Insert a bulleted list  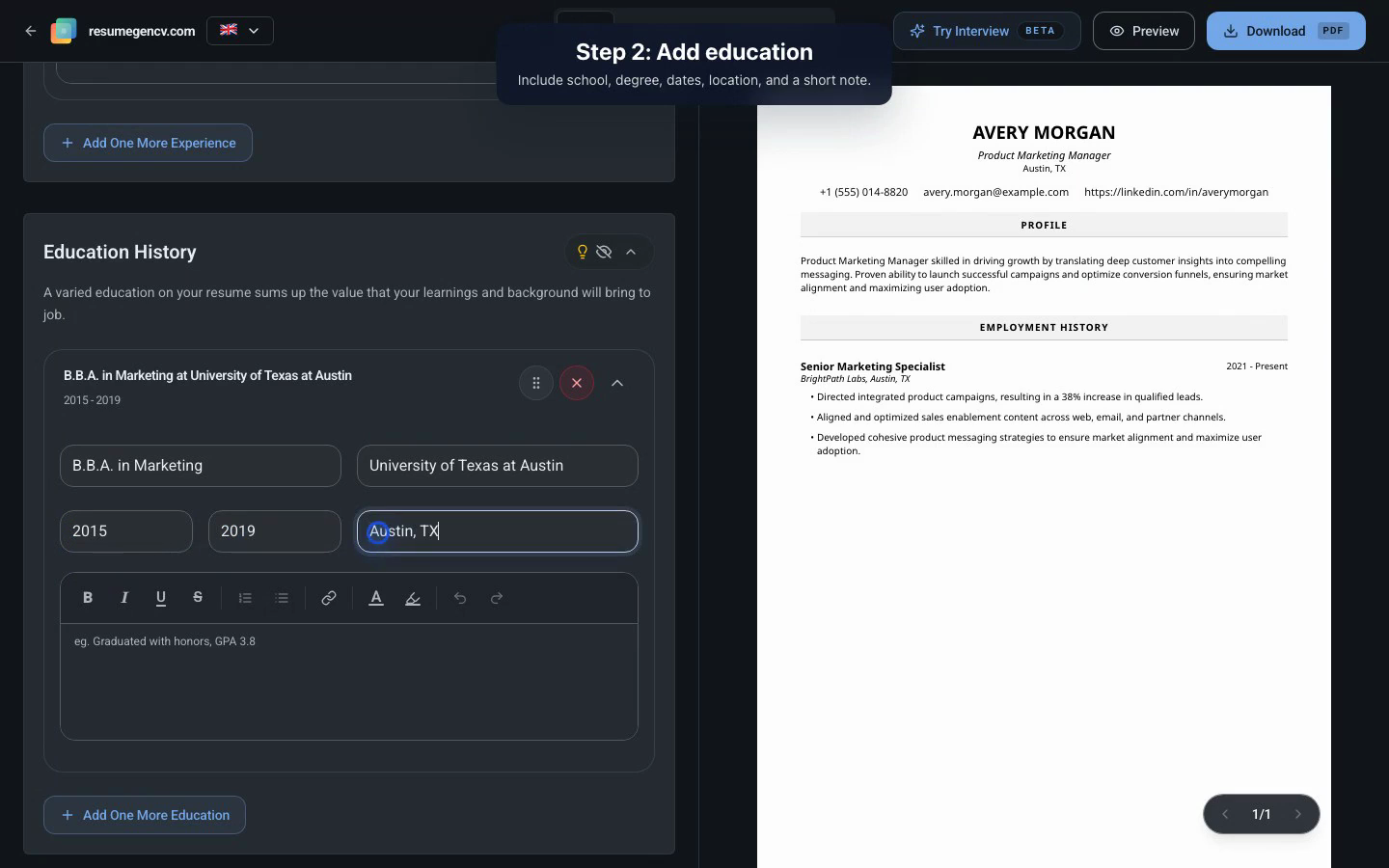[282, 598]
